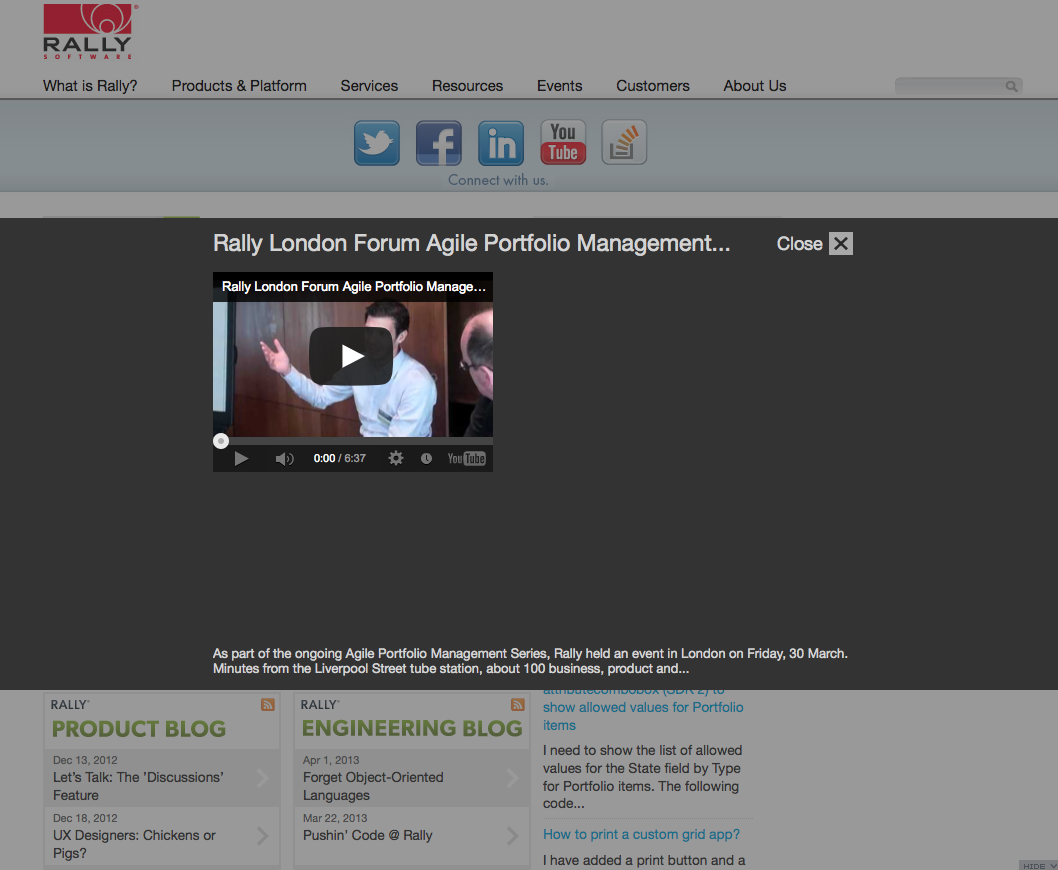Click the Stack Overflow icon
Viewport: 1058px width, 870px height.
[624, 143]
